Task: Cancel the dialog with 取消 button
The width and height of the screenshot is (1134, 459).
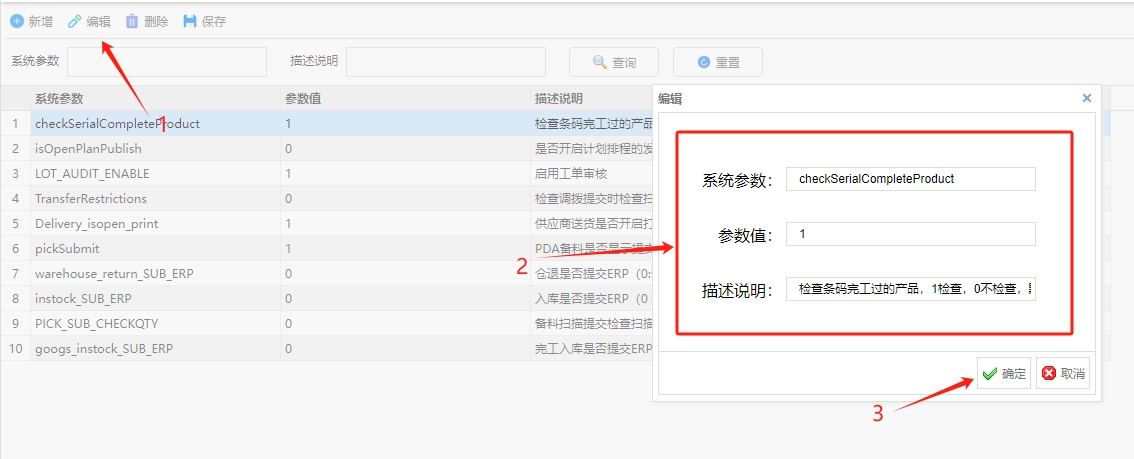Action: click(x=1062, y=373)
